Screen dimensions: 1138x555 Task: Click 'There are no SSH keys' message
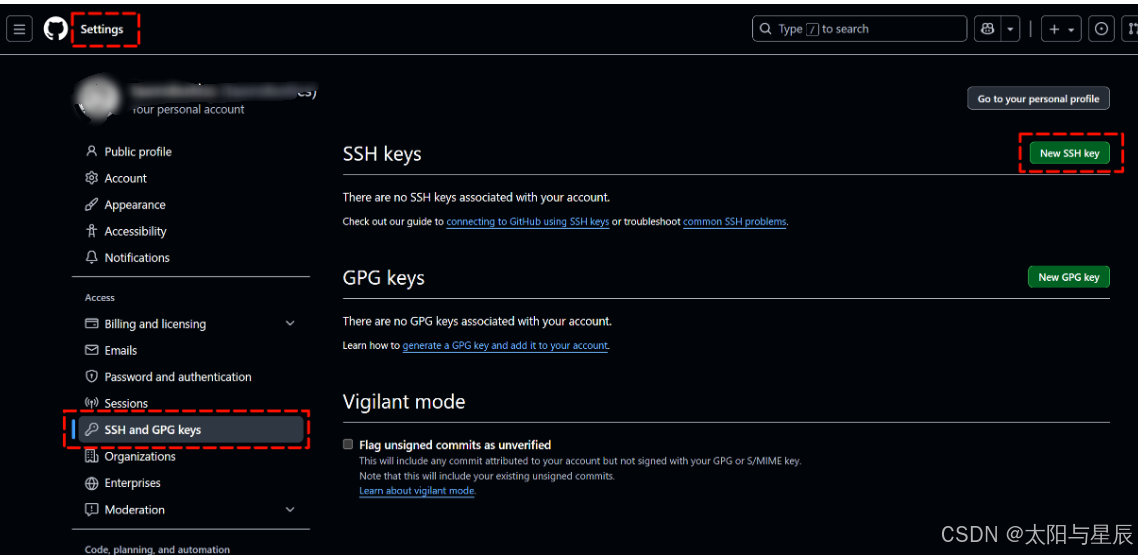[476, 197]
